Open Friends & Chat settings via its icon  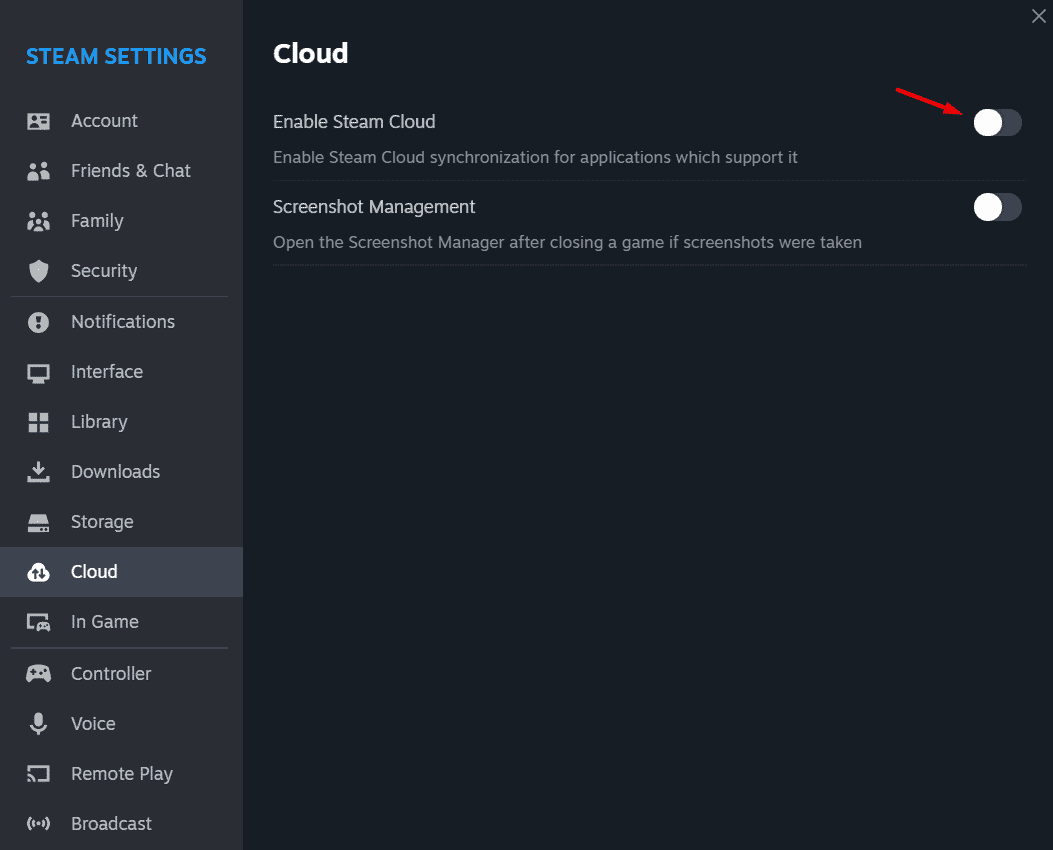click(38, 170)
